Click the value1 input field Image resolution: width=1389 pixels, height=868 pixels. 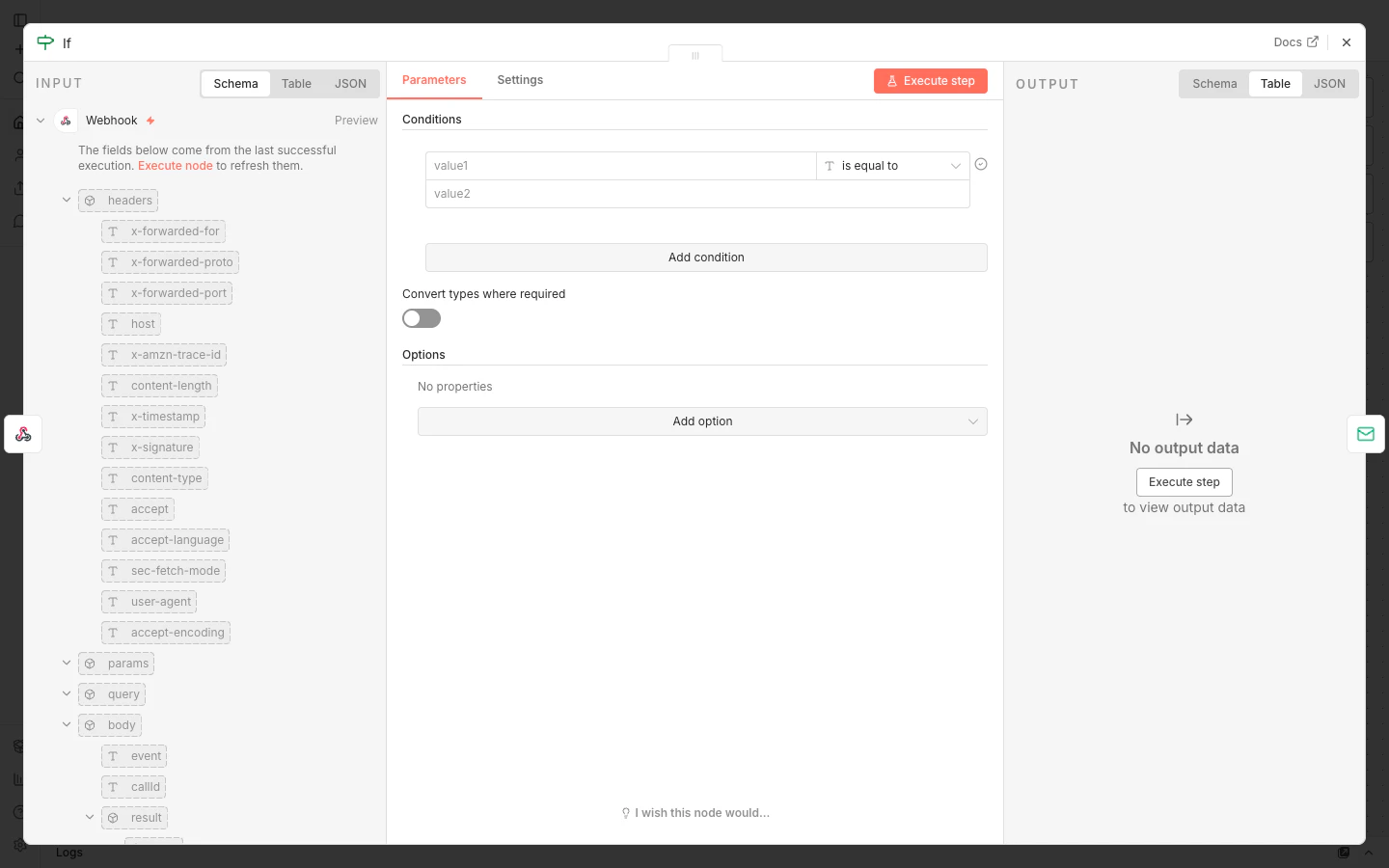pos(620,165)
